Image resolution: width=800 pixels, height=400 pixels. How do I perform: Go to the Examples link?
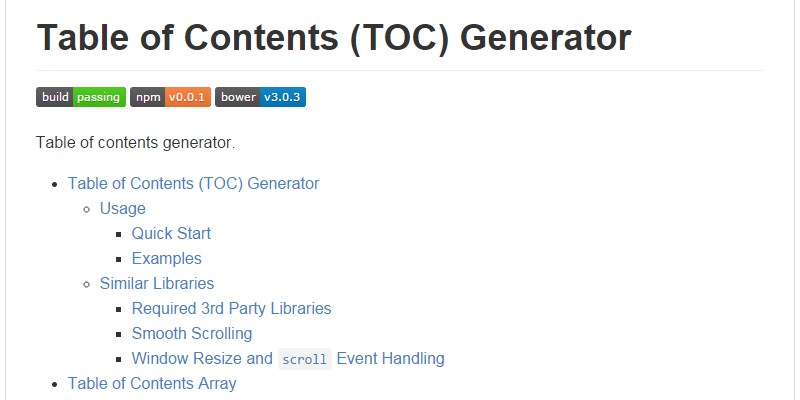(166, 258)
